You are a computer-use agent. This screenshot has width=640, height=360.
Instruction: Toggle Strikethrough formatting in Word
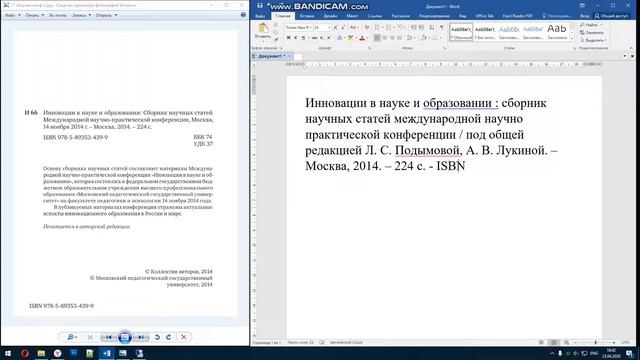(314, 38)
